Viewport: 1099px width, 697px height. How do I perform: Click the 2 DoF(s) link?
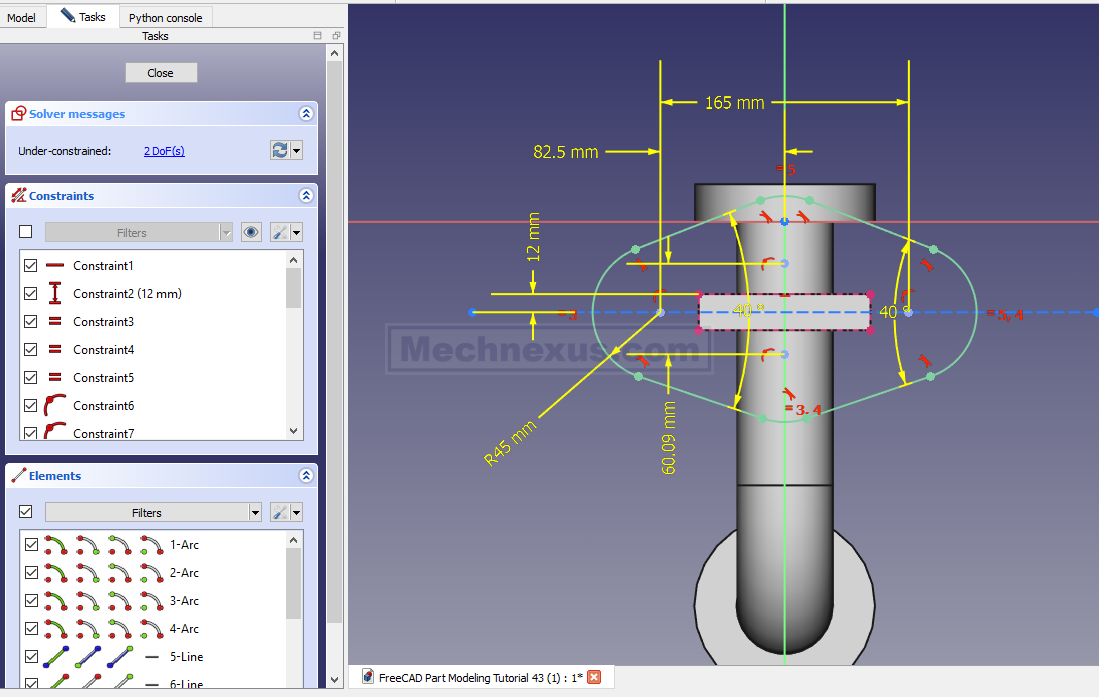164,151
